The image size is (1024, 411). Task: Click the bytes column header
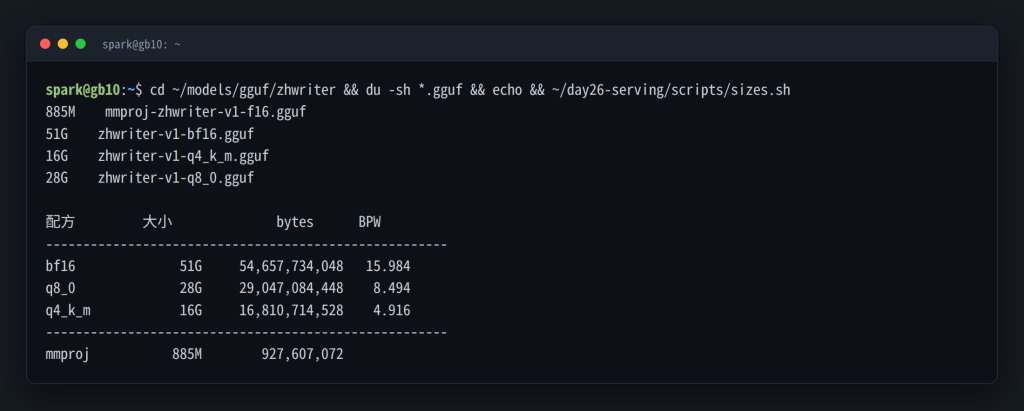(x=295, y=222)
